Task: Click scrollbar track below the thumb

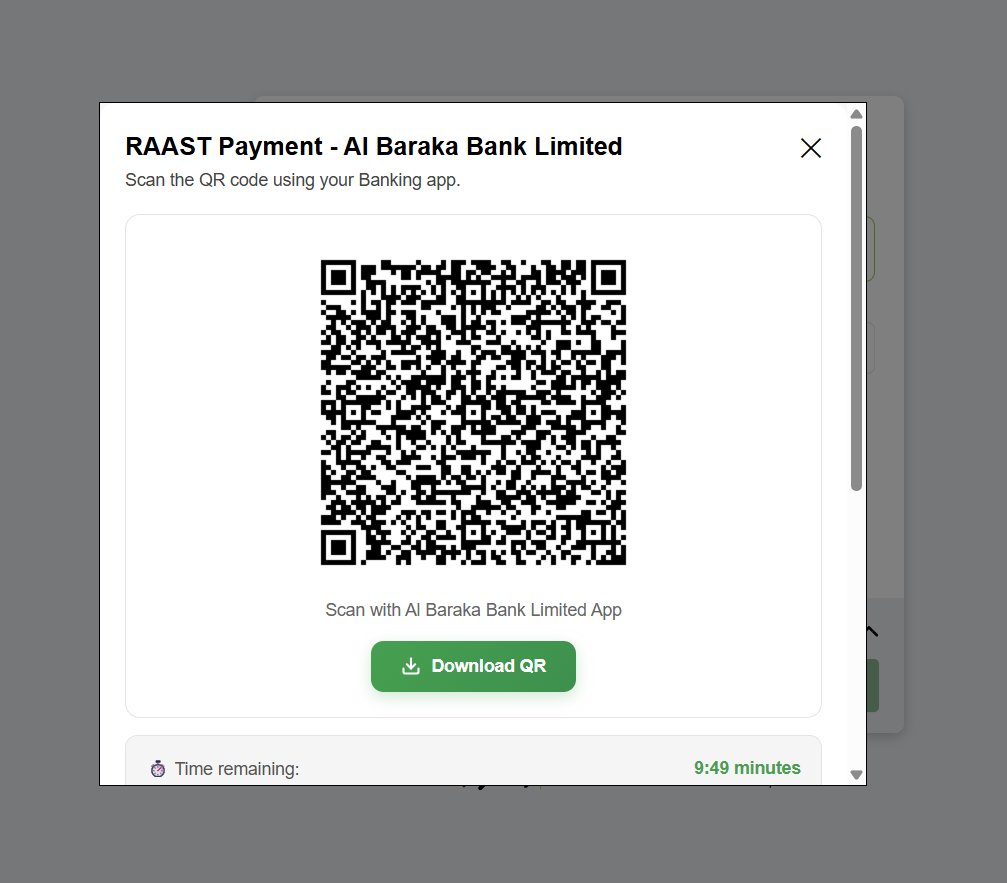Action: click(x=856, y=629)
